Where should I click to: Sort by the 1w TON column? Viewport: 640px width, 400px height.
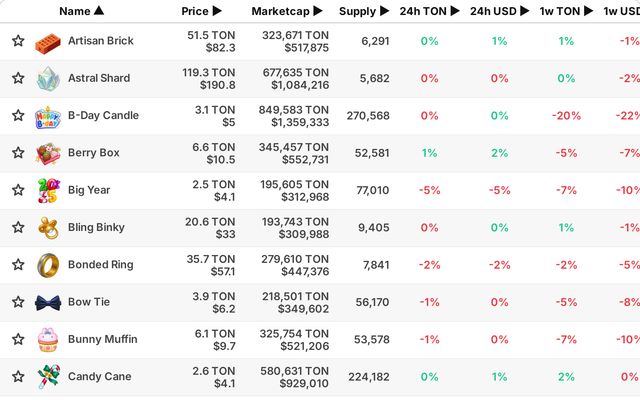pos(566,11)
